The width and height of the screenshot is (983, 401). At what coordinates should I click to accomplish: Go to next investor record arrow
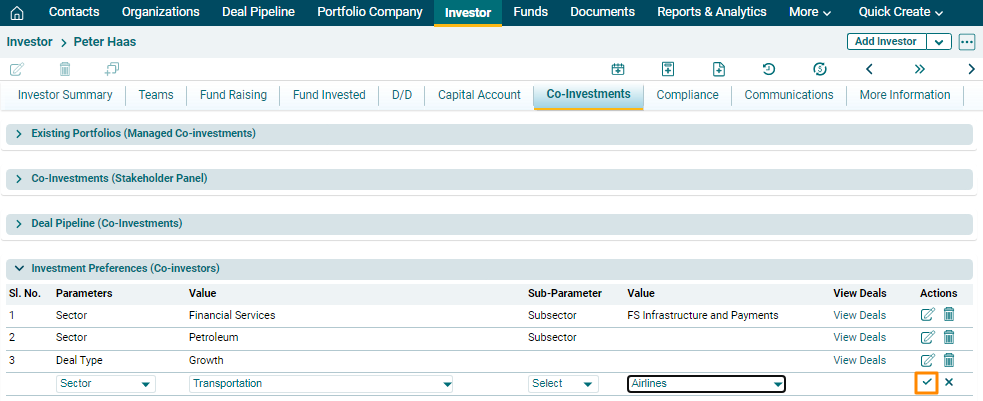click(971, 69)
